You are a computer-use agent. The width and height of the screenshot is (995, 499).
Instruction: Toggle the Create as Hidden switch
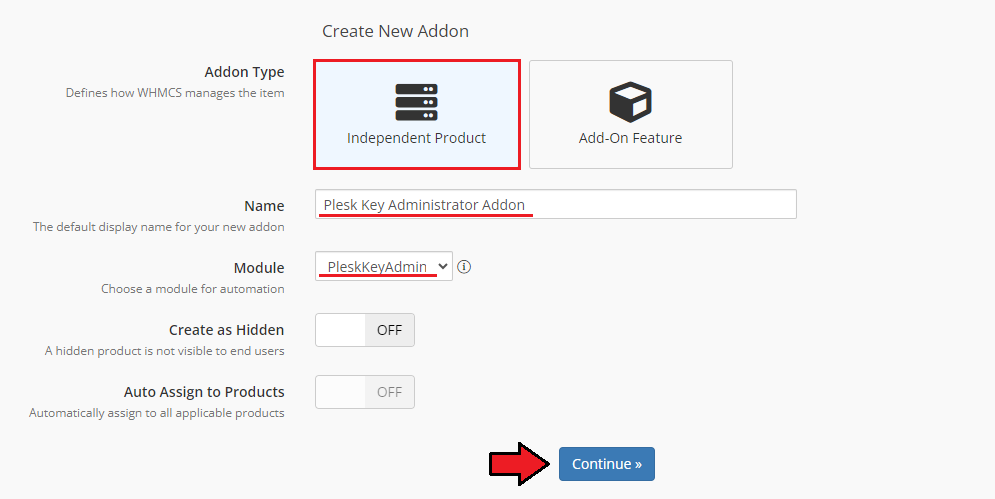coord(365,330)
